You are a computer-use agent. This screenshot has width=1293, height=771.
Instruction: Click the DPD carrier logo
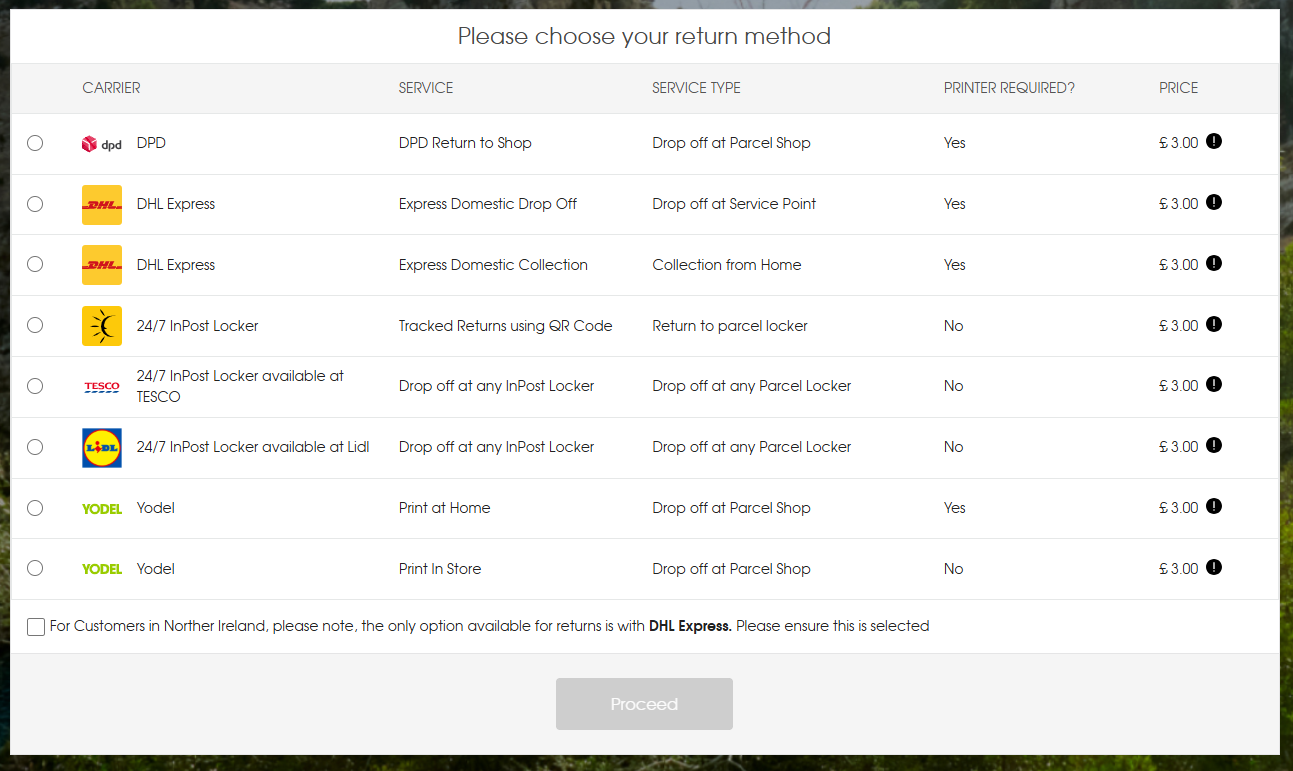(101, 144)
